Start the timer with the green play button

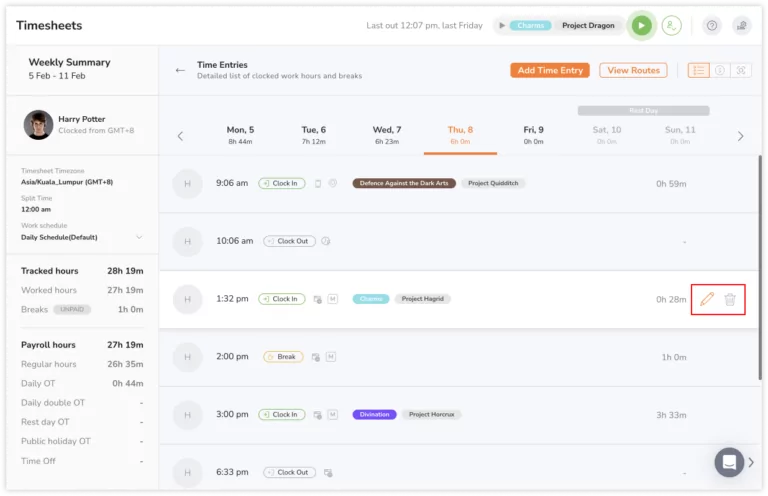click(x=641, y=25)
